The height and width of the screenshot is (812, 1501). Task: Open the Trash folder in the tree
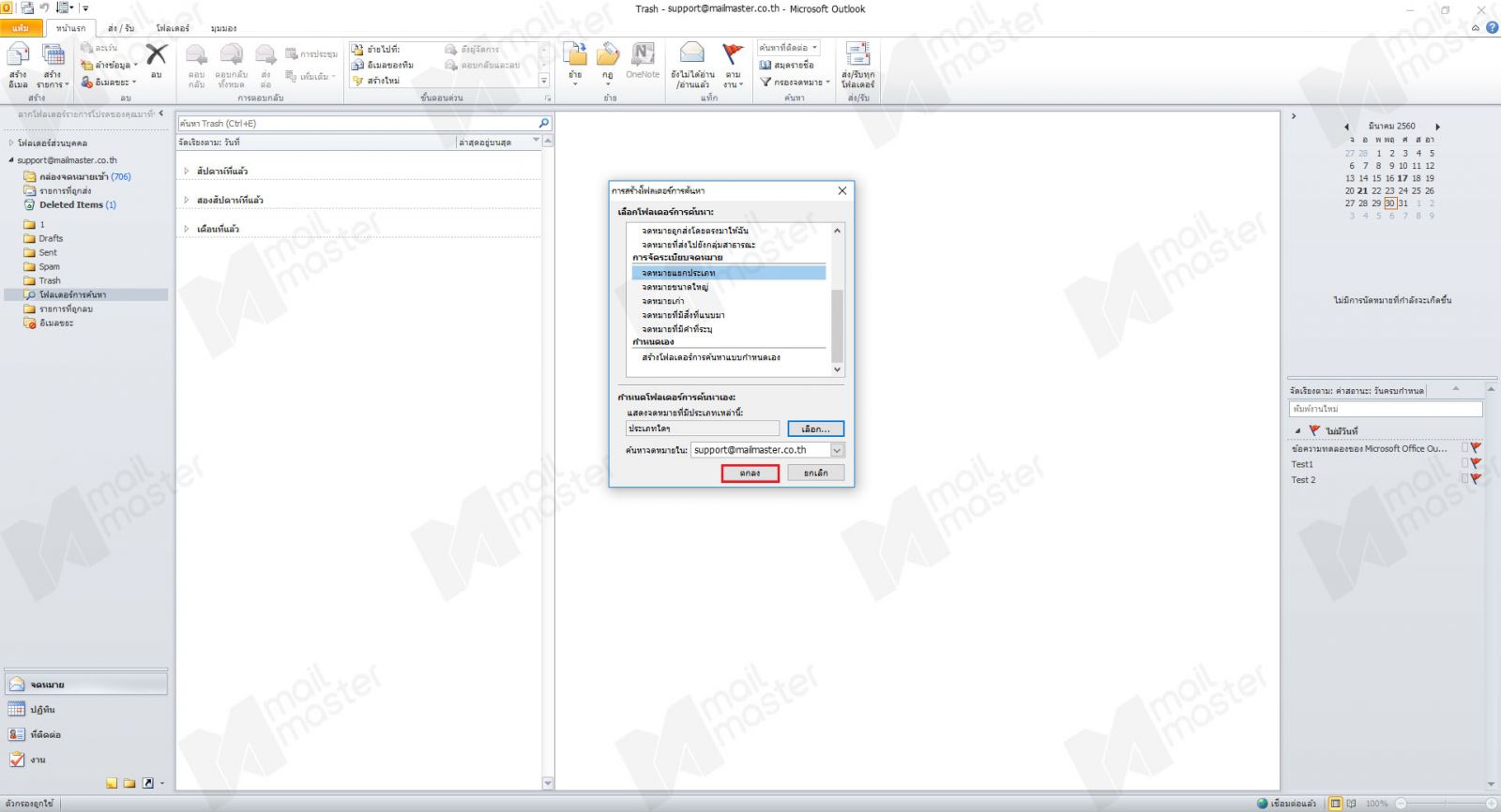tap(49, 280)
